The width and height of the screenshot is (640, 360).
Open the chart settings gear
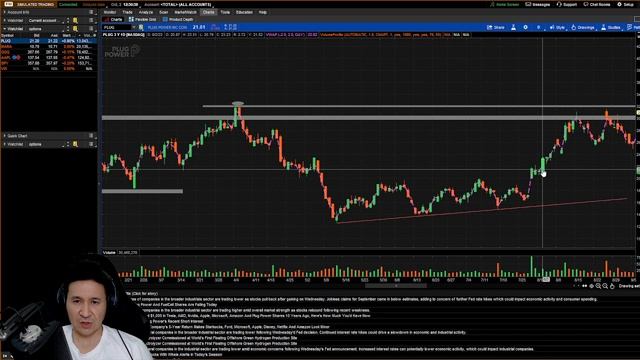525,27
